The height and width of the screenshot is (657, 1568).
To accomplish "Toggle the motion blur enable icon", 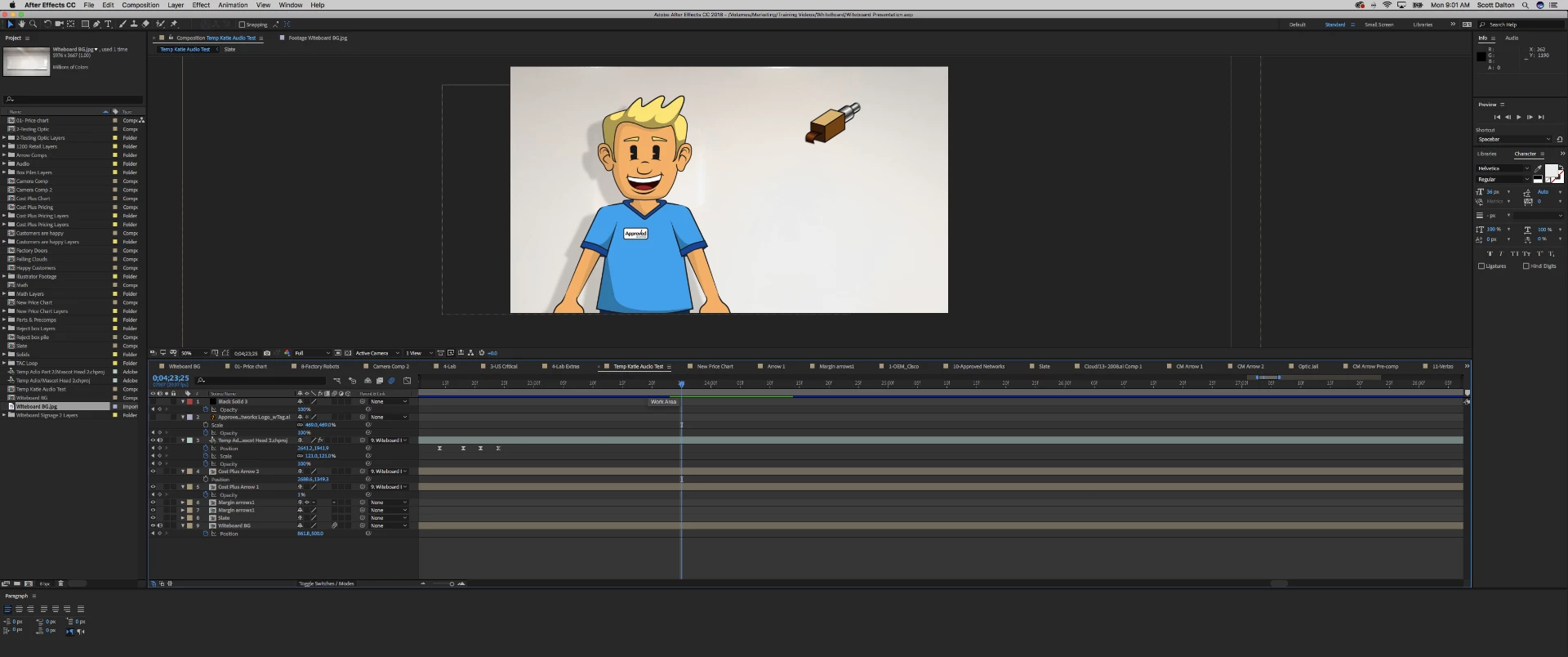I will pyautogui.click(x=391, y=381).
